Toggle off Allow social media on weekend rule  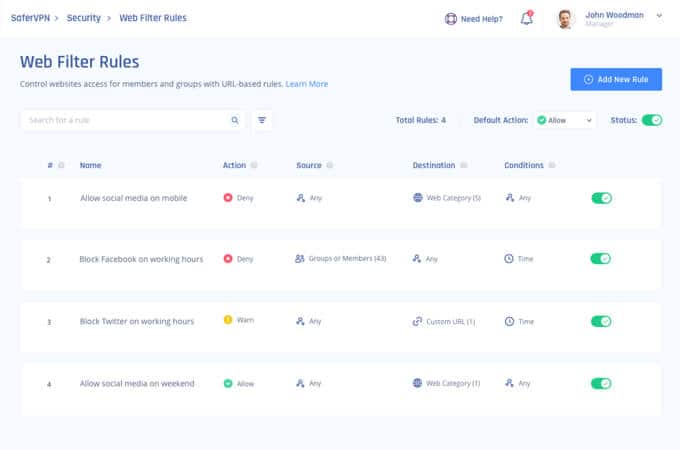point(601,383)
